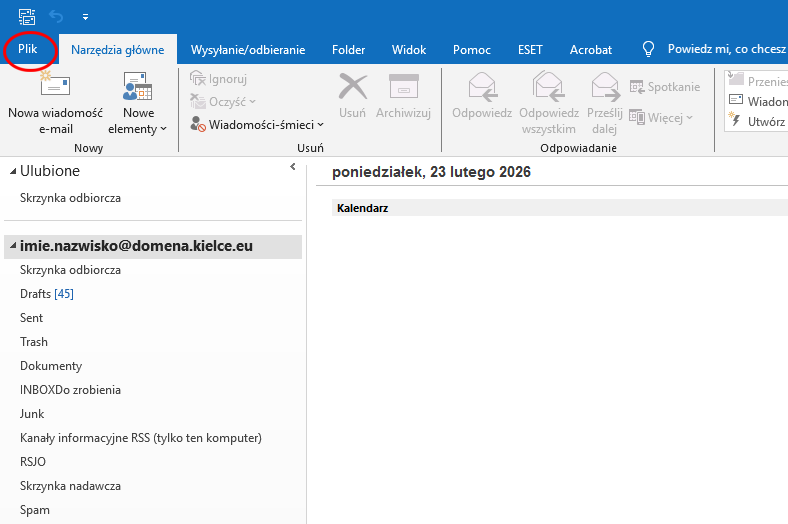Click the lightbulb Tell Me icon

[x=648, y=49]
